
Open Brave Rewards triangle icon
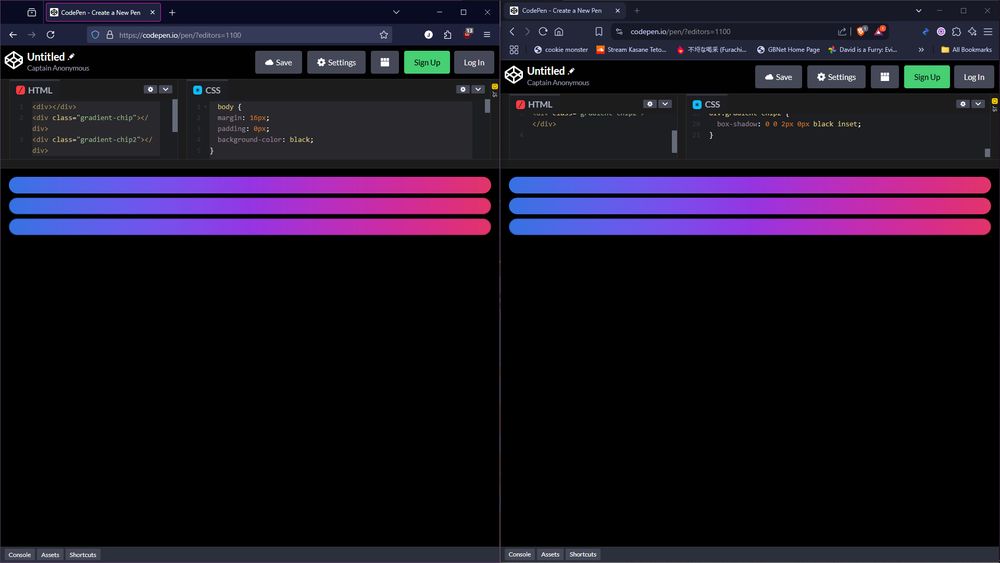pyautogui.click(x=879, y=31)
